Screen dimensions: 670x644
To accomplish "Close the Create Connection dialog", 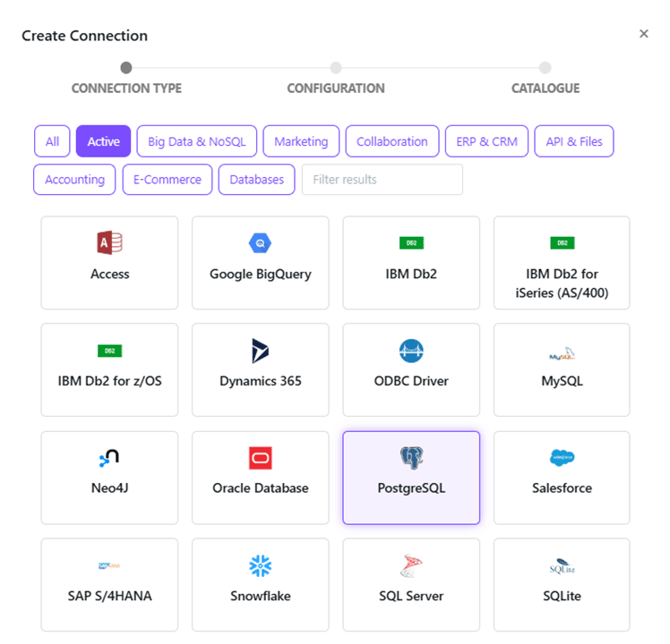I will [x=644, y=34].
